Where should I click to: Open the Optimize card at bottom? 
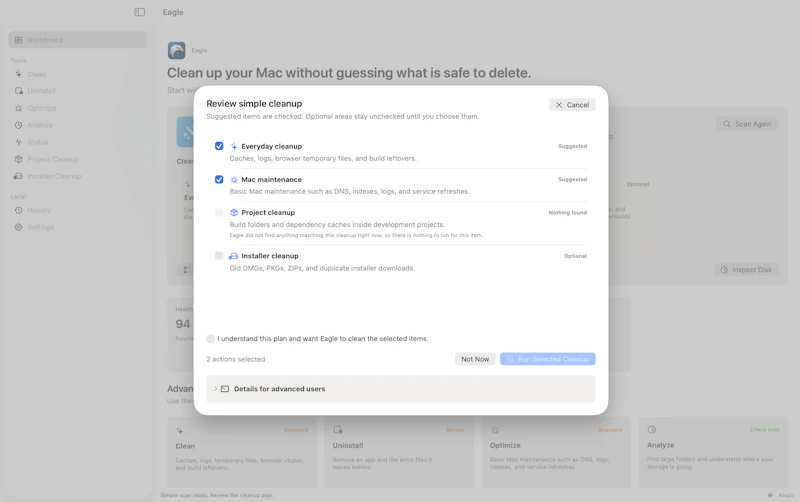click(556, 452)
